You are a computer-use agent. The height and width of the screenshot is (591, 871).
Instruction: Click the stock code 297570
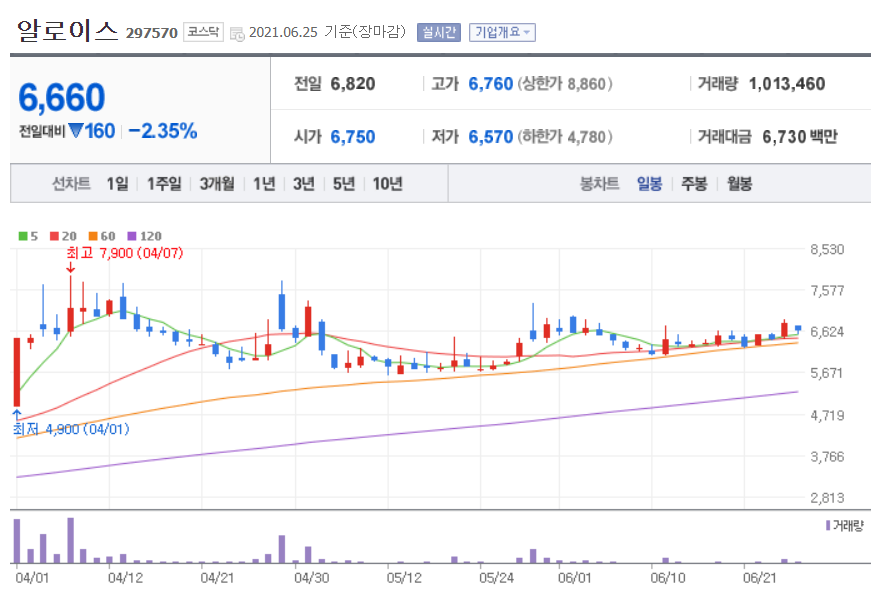point(152,33)
